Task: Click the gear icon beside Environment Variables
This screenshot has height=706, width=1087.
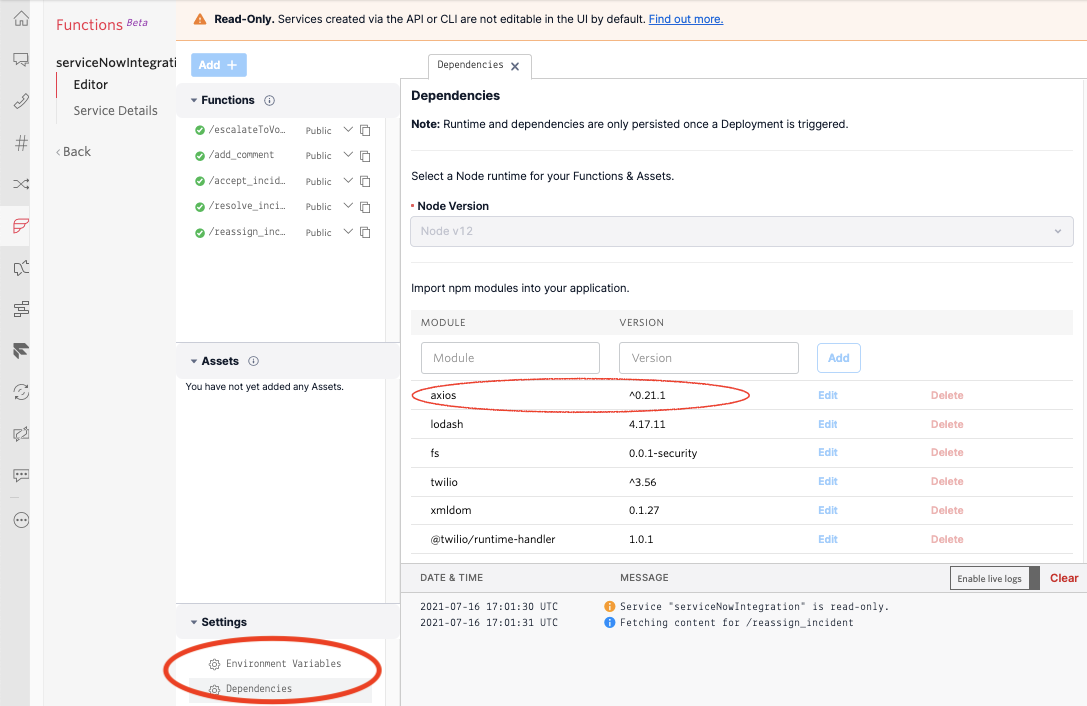Action: pyautogui.click(x=214, y=664)
